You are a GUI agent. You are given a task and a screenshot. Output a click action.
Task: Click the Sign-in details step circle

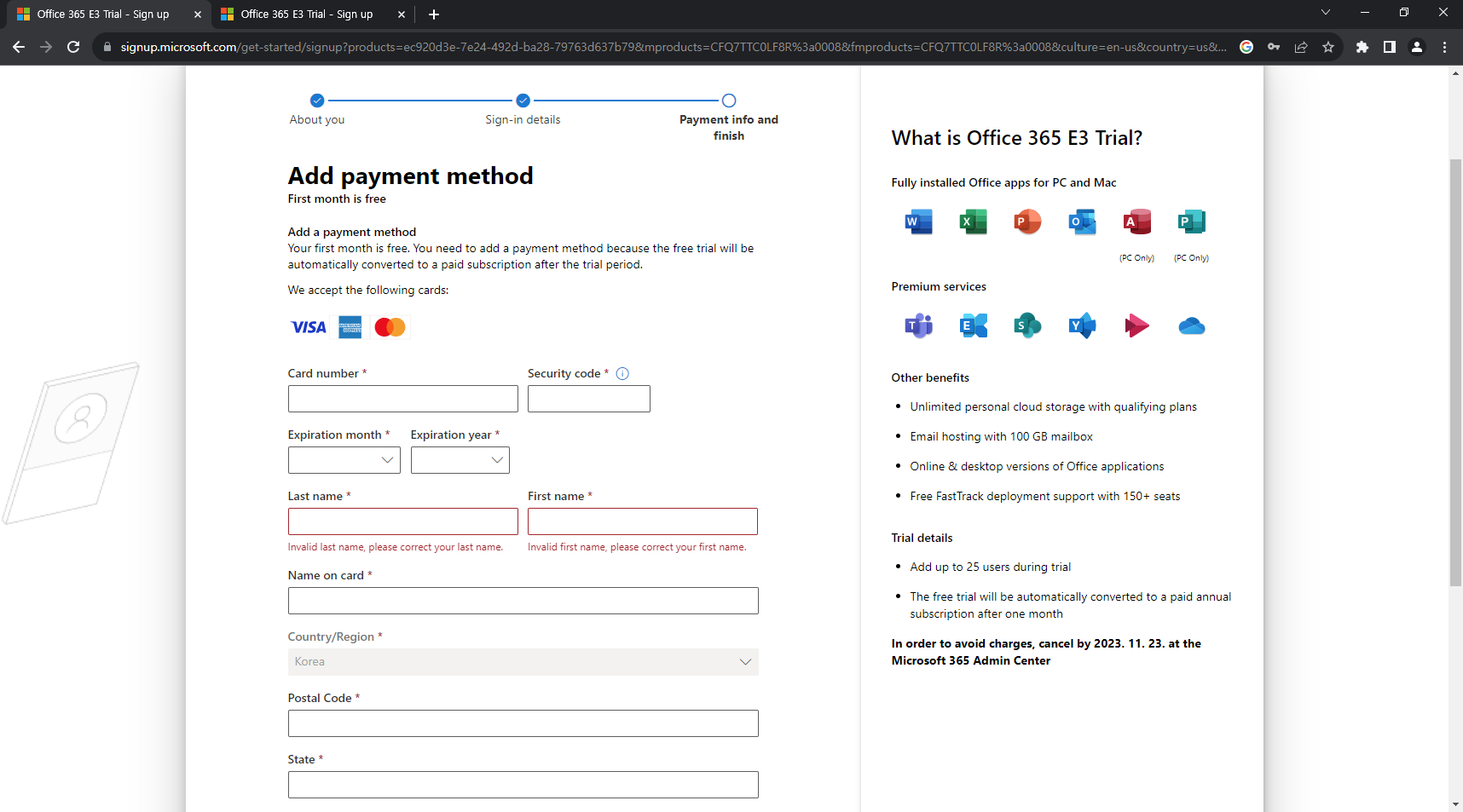click(x=523, y=100)
